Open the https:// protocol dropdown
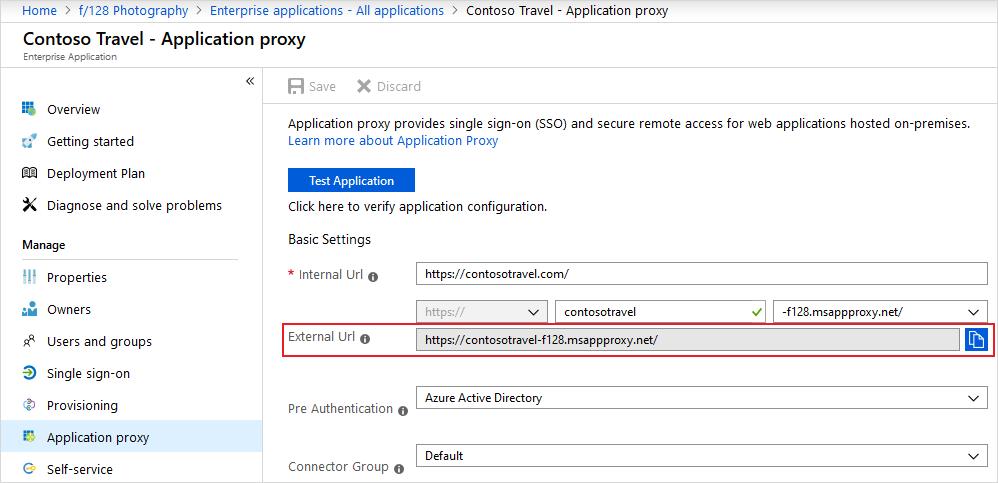998x483 pixels. click(482, 312)
